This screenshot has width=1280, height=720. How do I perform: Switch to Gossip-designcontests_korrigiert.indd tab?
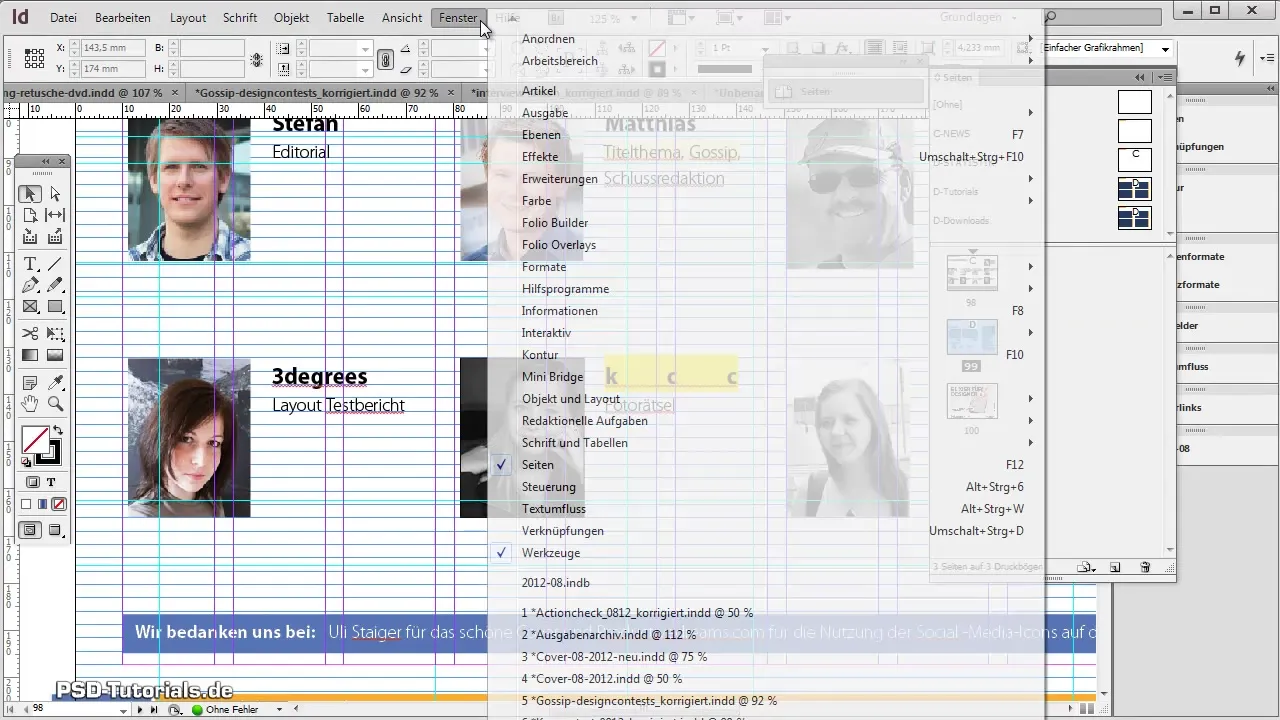click(x=316, y=92)
